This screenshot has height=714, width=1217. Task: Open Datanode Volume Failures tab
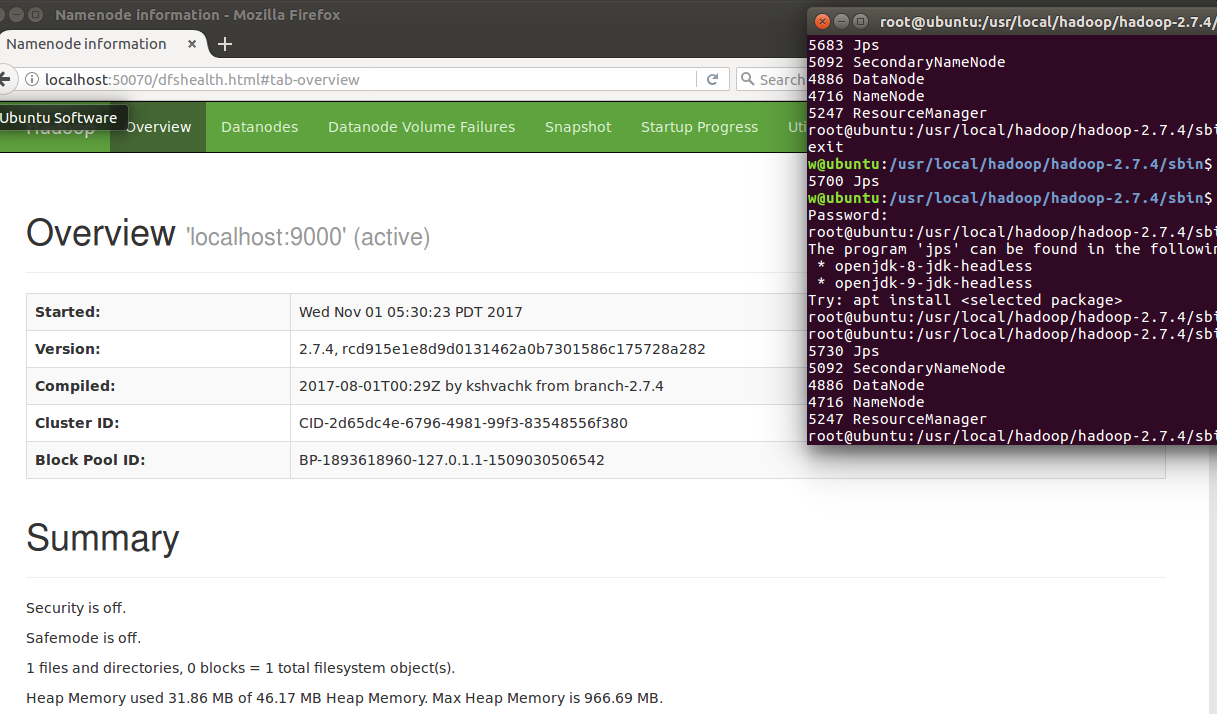point(422,127)
